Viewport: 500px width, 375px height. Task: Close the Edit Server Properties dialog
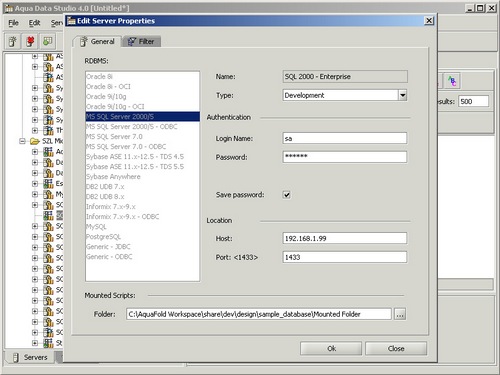click(x=429, y=21)
